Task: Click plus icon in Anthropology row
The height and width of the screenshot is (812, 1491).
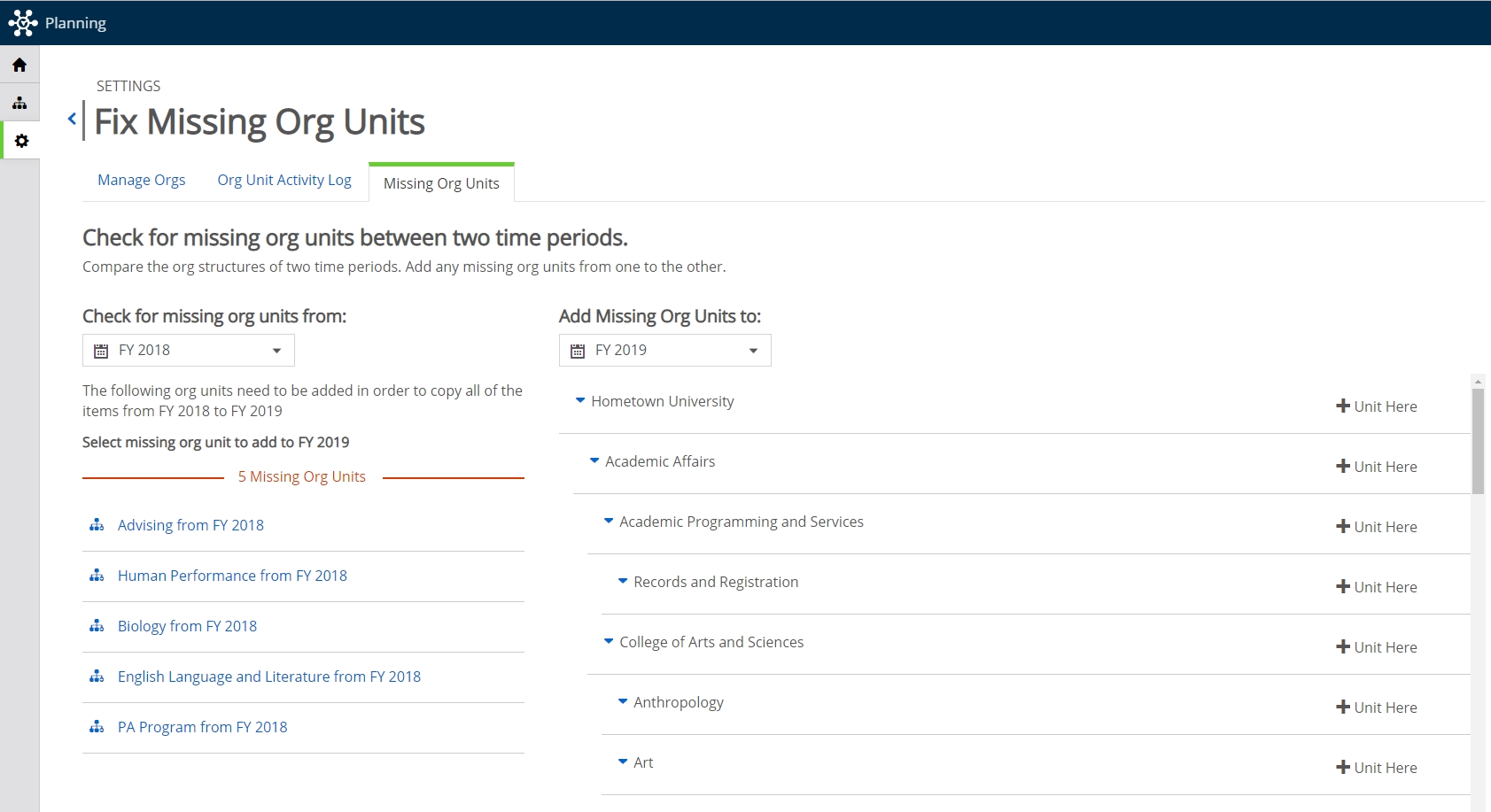Action: tap(1343, 707)
